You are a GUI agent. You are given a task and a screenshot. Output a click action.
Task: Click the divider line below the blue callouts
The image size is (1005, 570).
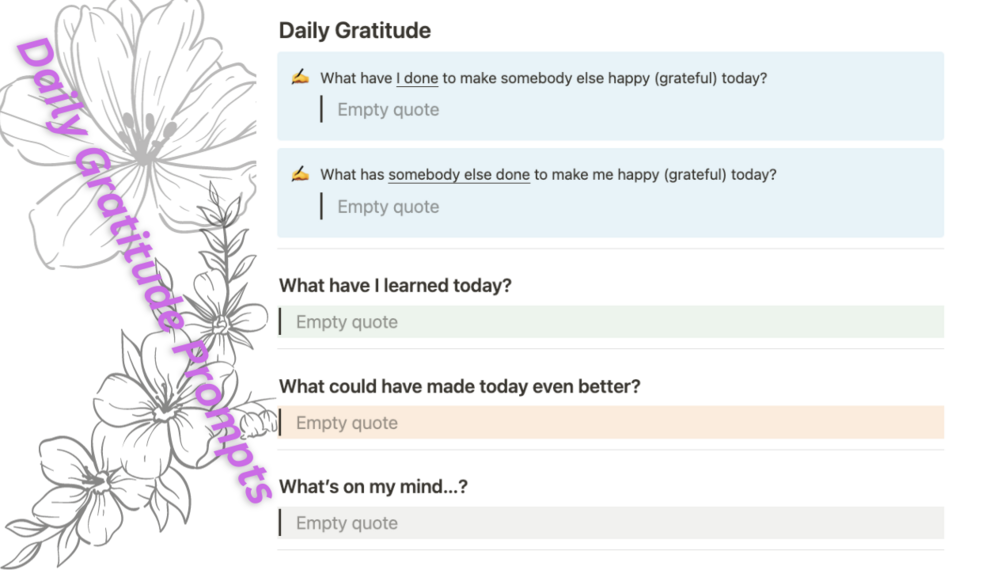pos(610,248)
